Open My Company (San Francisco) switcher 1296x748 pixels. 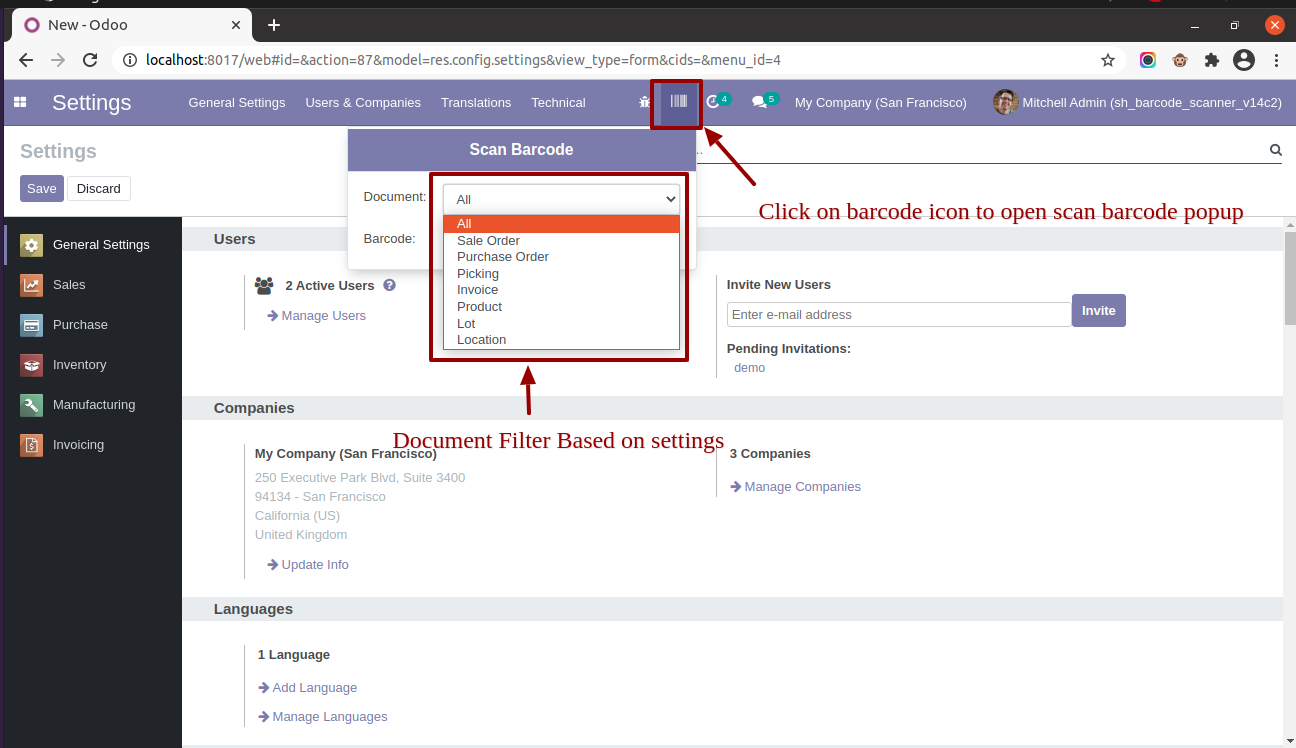[881, 102]
